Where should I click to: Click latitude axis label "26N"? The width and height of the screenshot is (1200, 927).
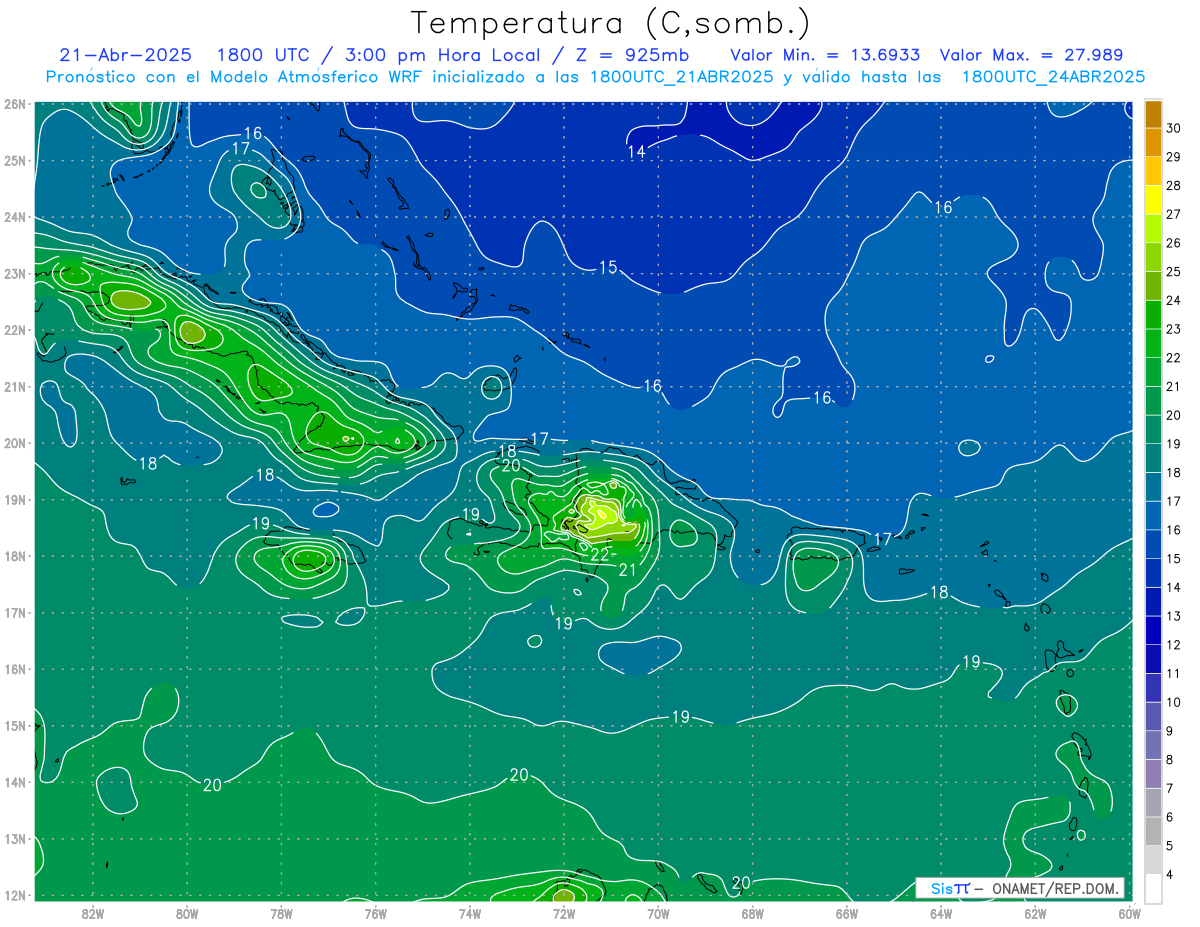15,104
